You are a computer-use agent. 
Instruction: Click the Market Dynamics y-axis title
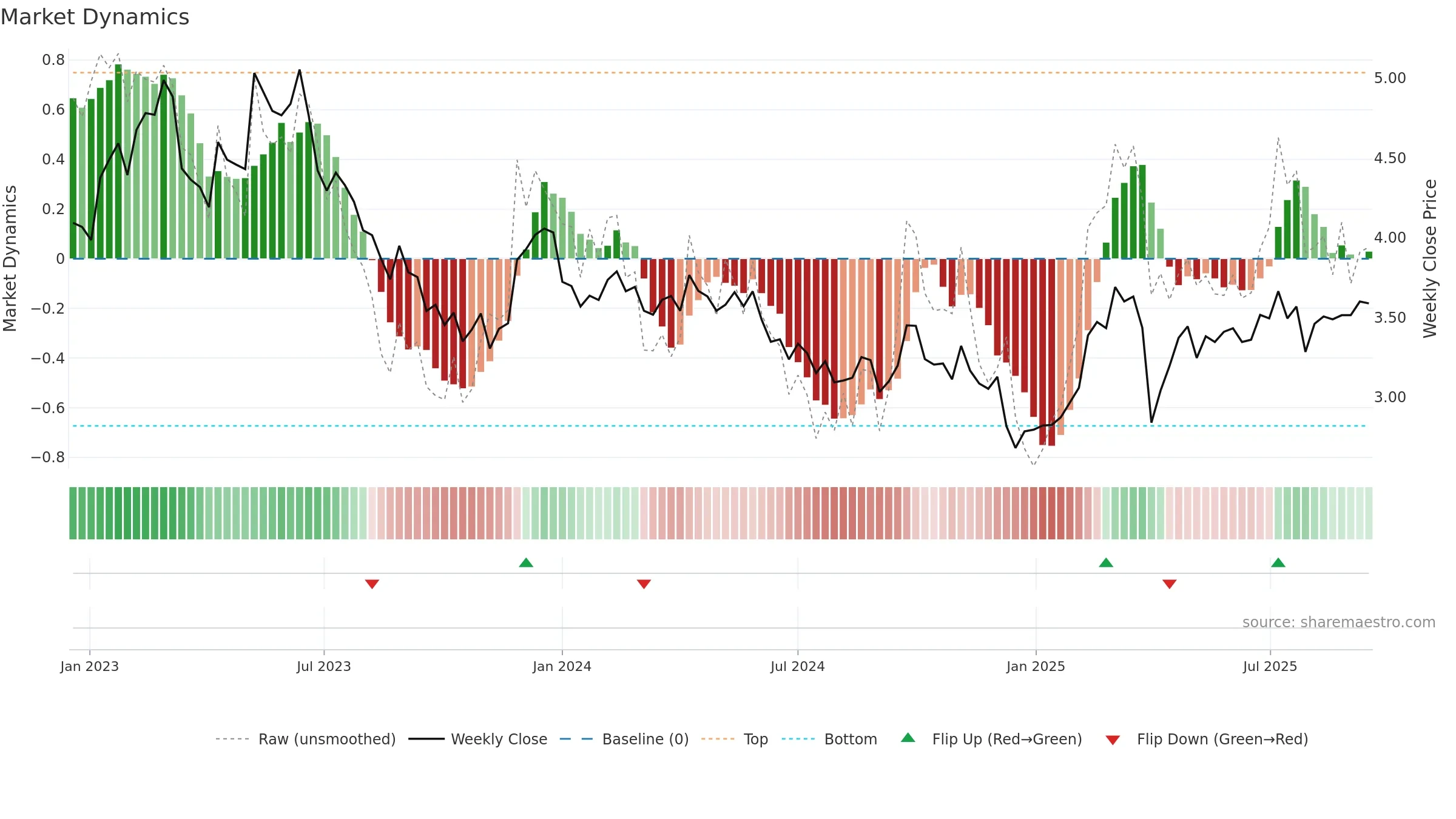[10, 258]
